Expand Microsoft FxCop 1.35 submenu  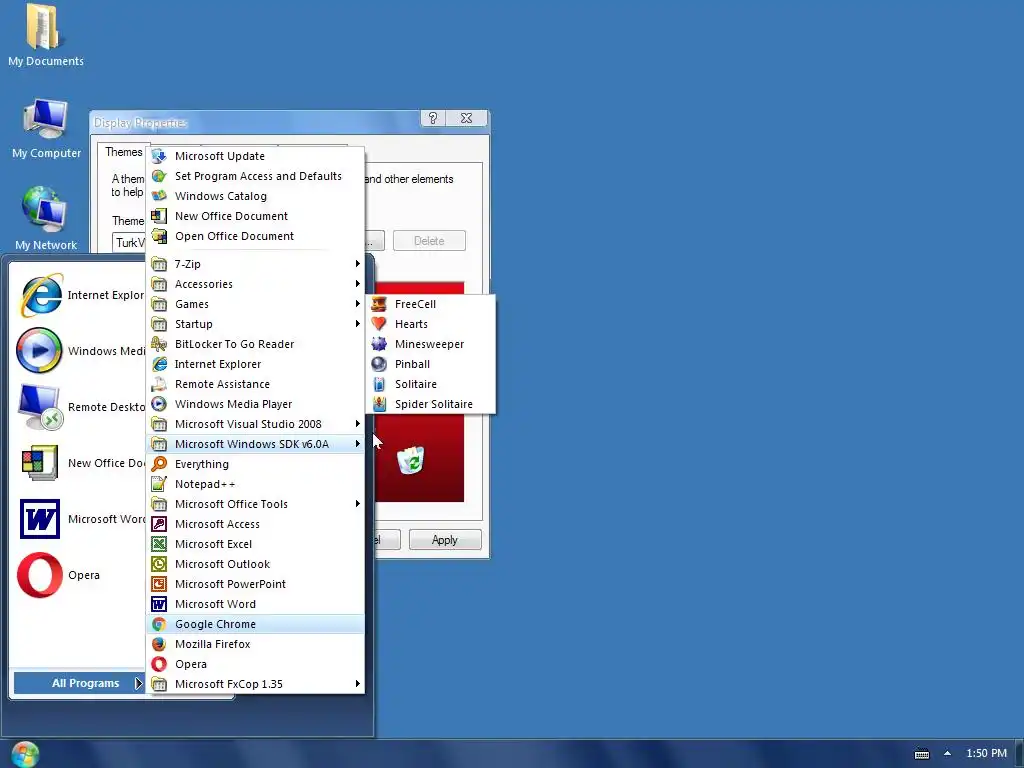pyautogui.click(x=255, y=684)
